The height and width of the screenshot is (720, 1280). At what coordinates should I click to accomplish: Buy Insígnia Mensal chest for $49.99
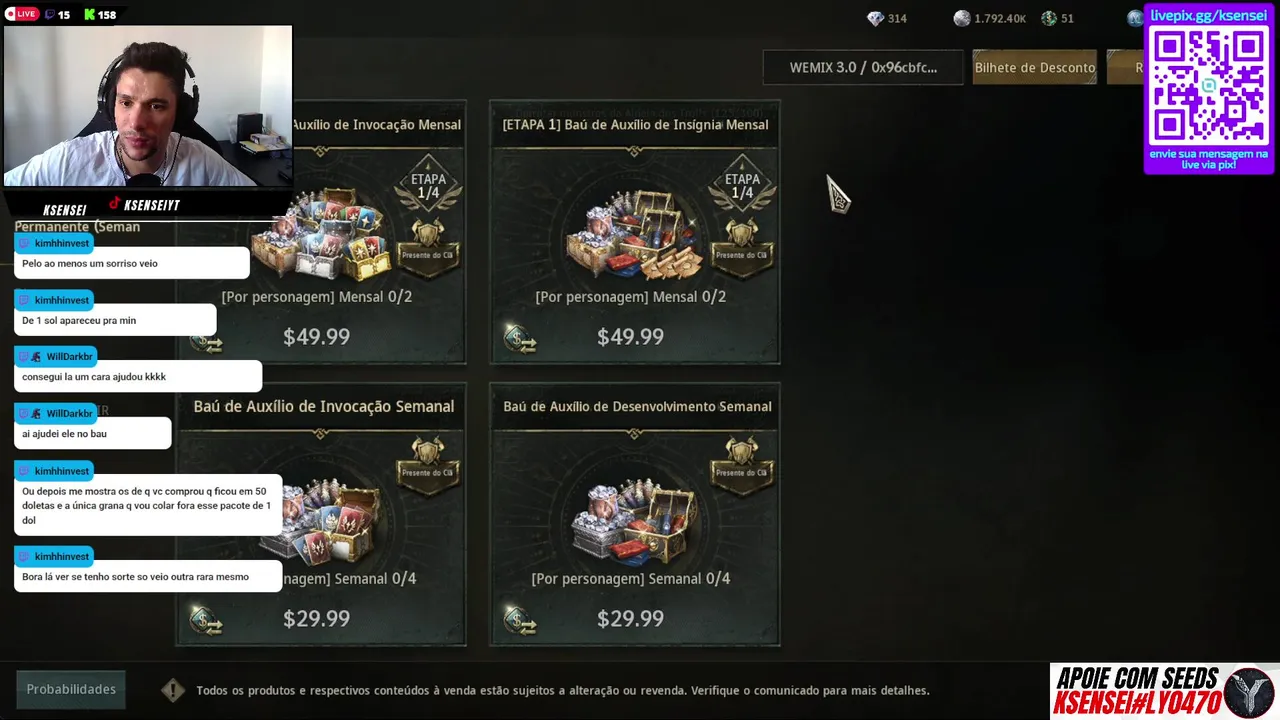[x=630, y=337]
